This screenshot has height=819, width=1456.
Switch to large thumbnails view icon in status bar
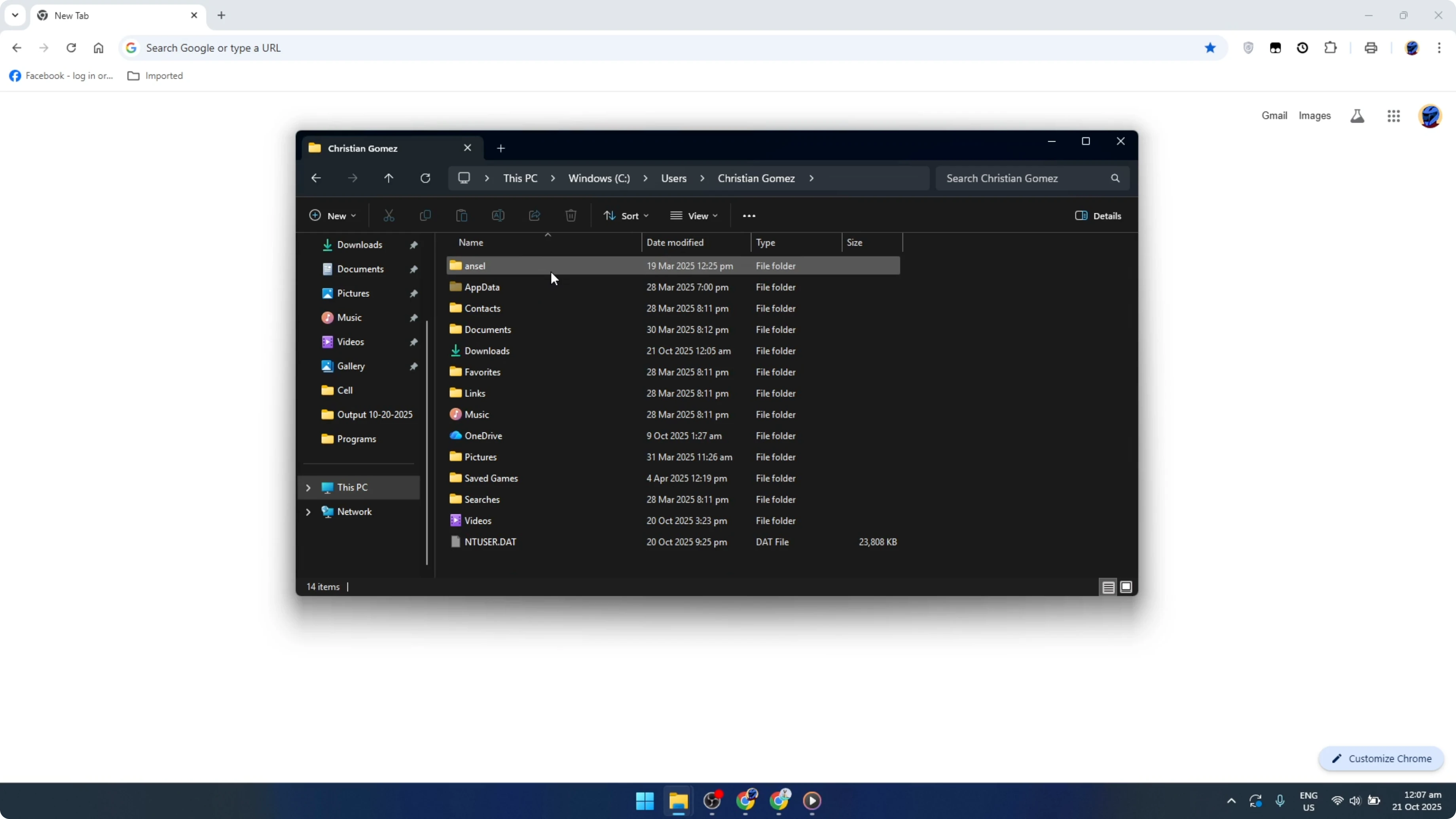tap(1126, 587)
